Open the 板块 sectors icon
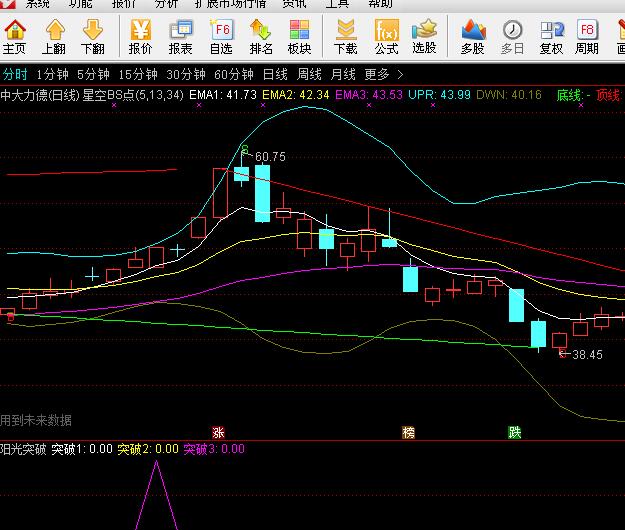Viewport: 625px width, 530px height. (x=298, y=36)
